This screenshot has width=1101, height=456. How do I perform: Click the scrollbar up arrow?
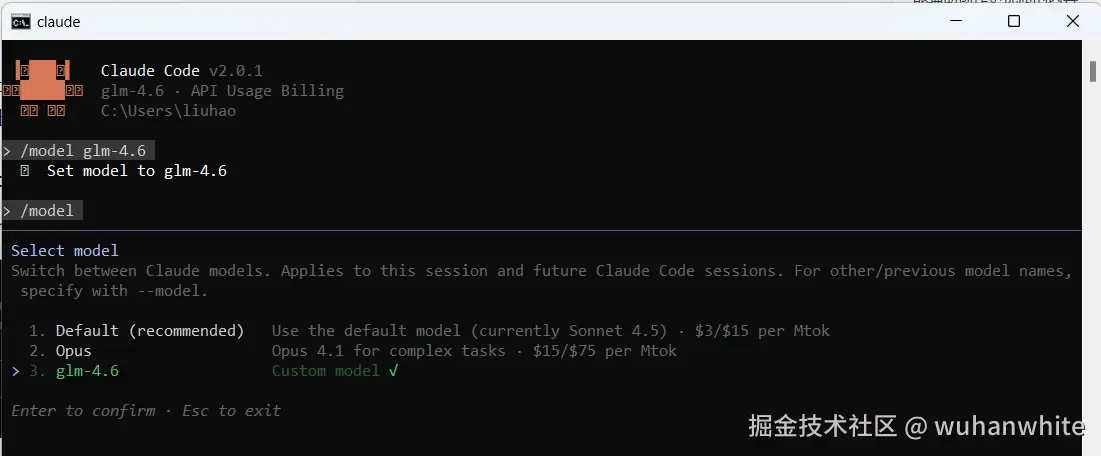(x=1092, y=49)
